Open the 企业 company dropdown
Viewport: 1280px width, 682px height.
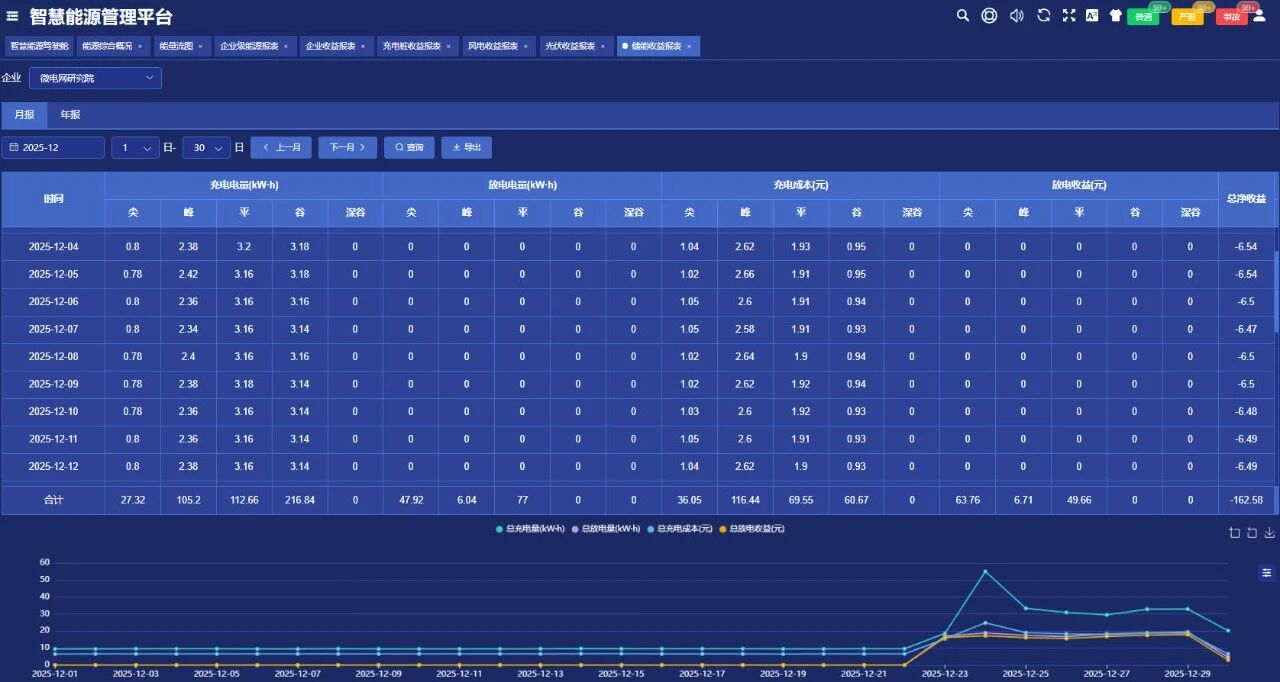[x=95, y=78]
